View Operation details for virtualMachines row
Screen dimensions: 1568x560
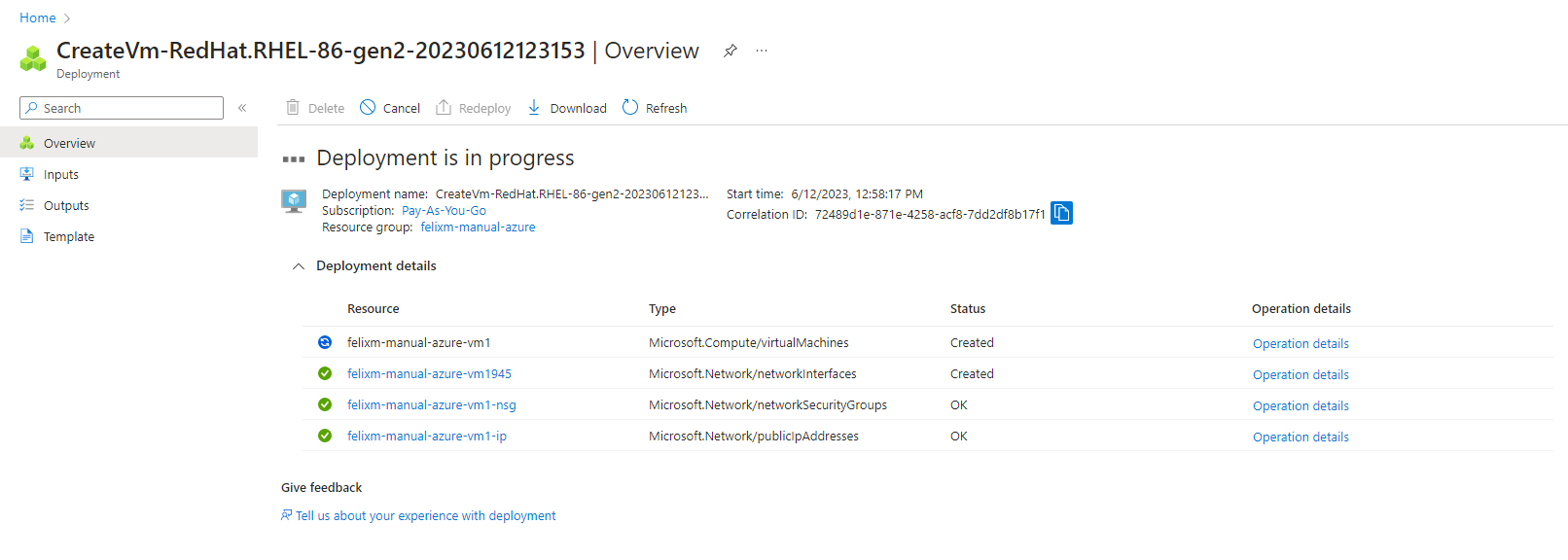[x=1301, y=343]
